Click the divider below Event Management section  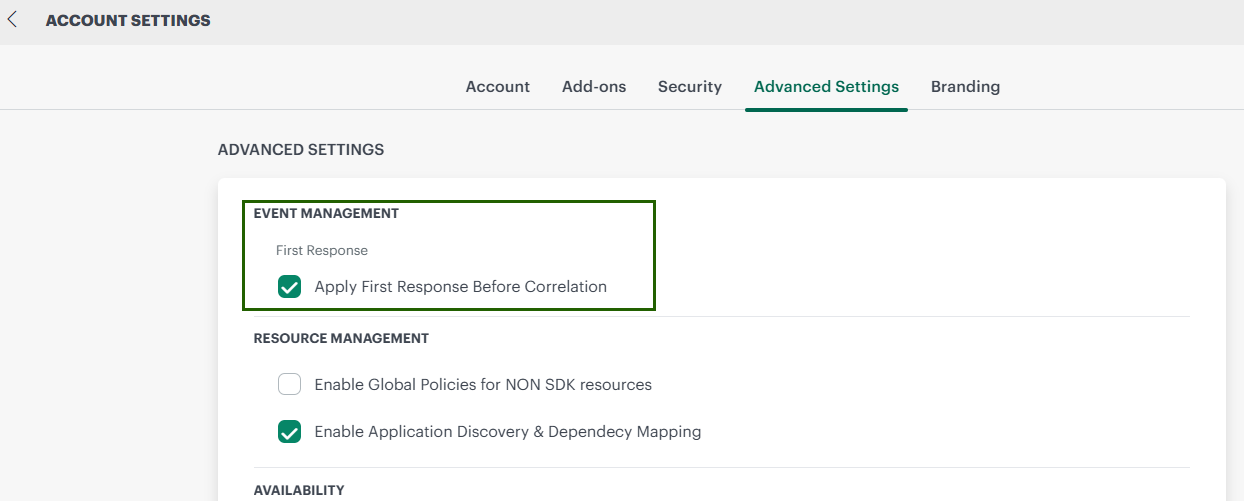tap(900, 317)
